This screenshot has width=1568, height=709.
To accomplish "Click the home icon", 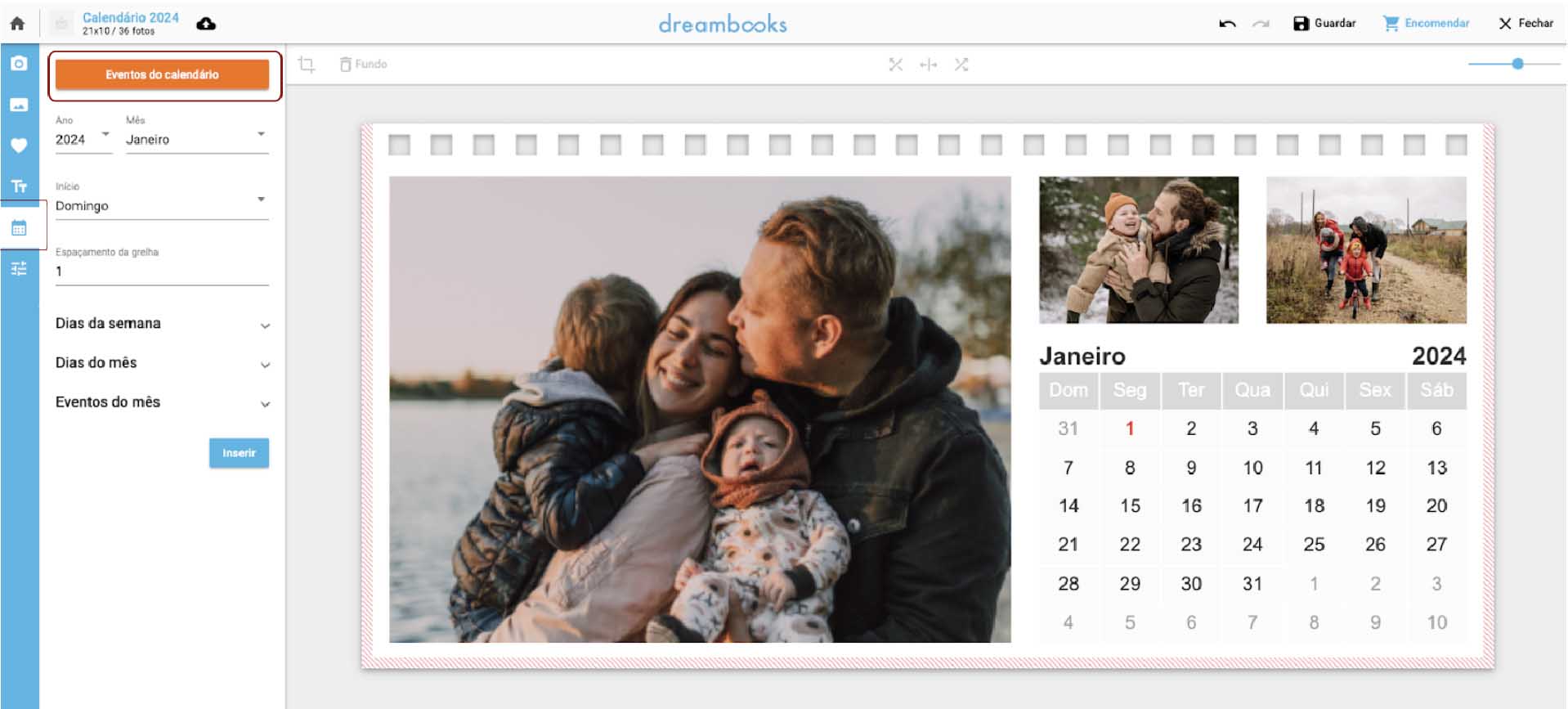I will click(x=17, y=24).
